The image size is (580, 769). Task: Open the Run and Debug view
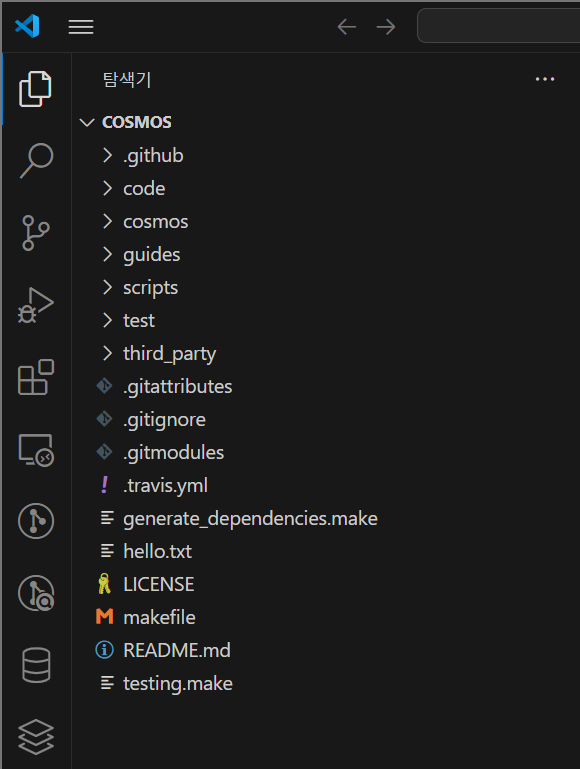pyautogui.click(x=36, y=305)
